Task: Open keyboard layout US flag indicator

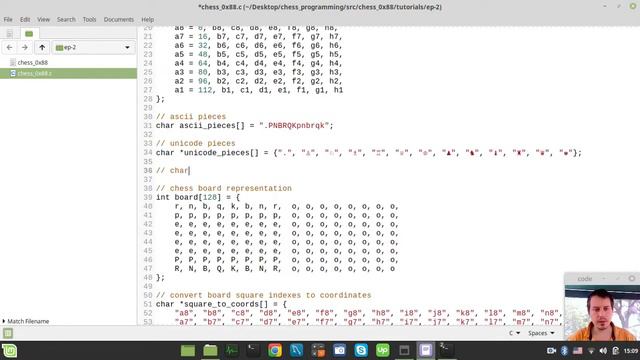Action: (x=578, y=351)
